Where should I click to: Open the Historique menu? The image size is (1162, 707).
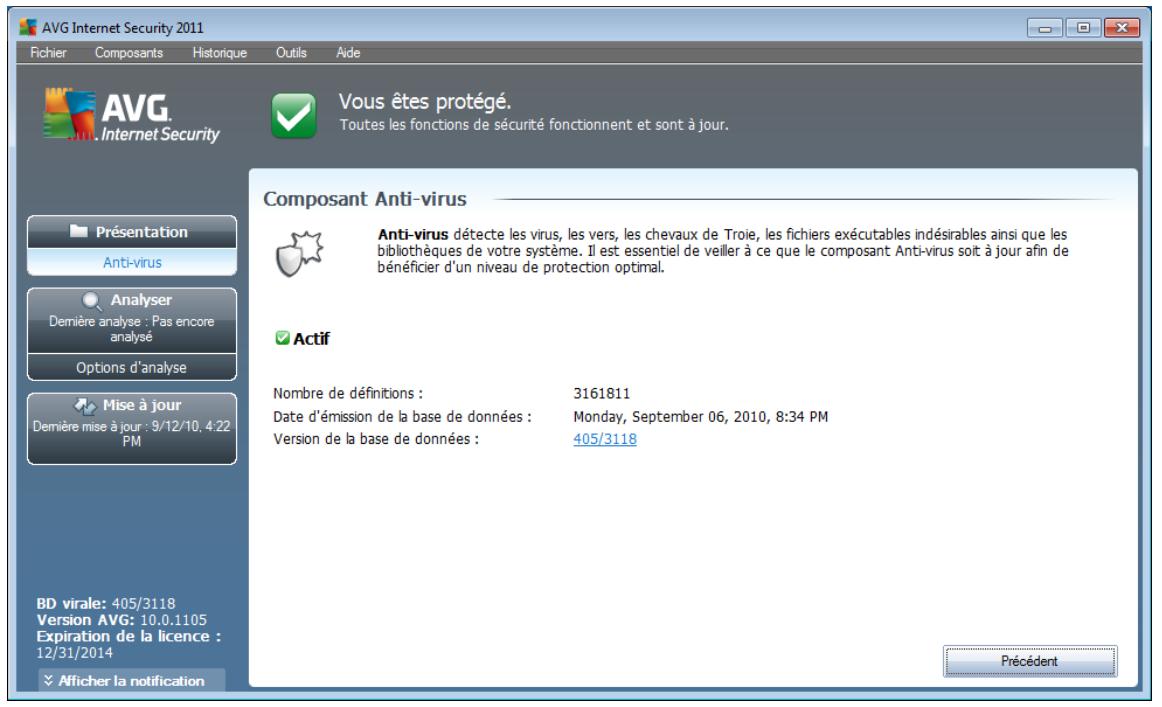click(x=219, y=53)
